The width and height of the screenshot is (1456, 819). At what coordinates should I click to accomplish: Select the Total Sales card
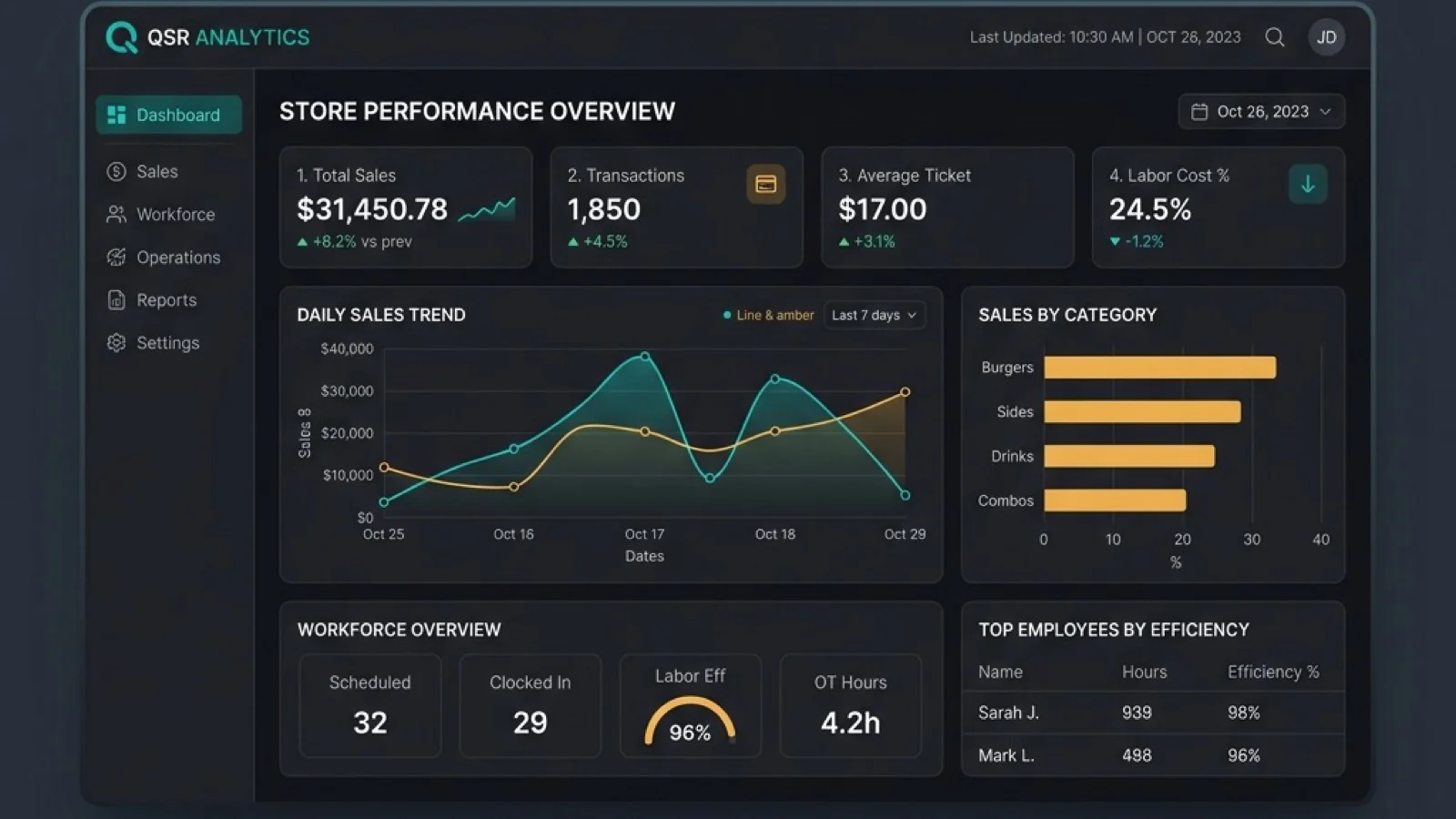click(406, 207)
